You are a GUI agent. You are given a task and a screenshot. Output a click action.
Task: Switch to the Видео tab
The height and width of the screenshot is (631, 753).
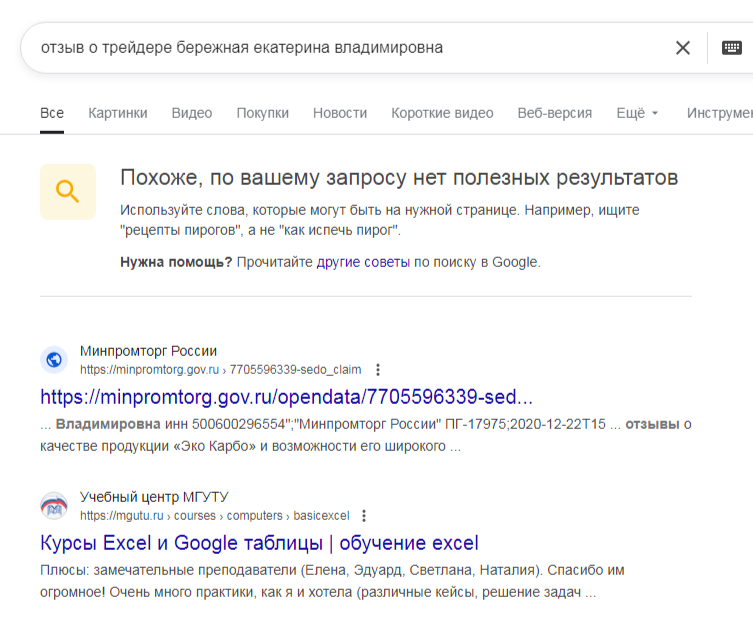tap(192, 113)
